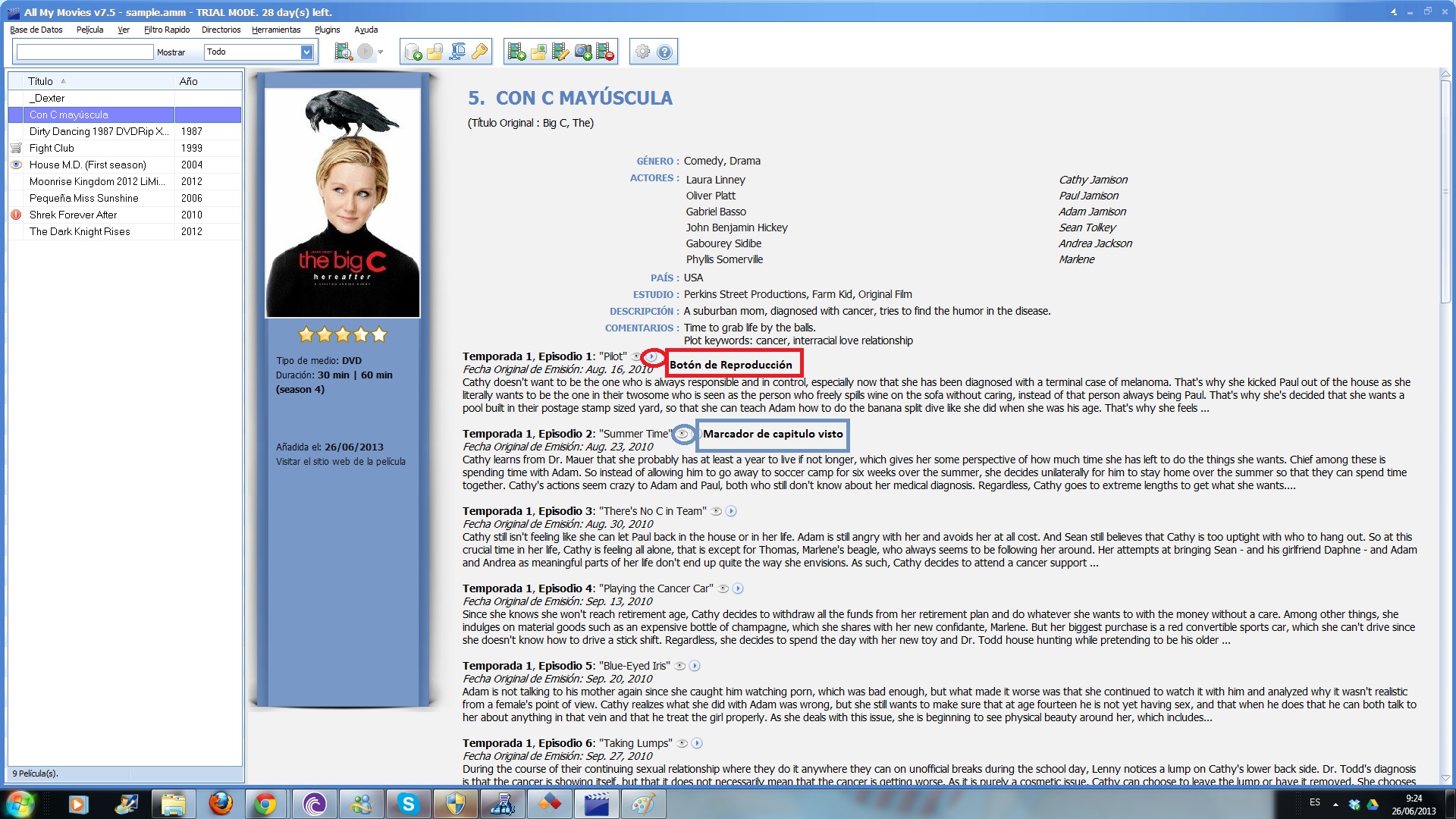Open the Filtro Rapido menu

point(167,30)
